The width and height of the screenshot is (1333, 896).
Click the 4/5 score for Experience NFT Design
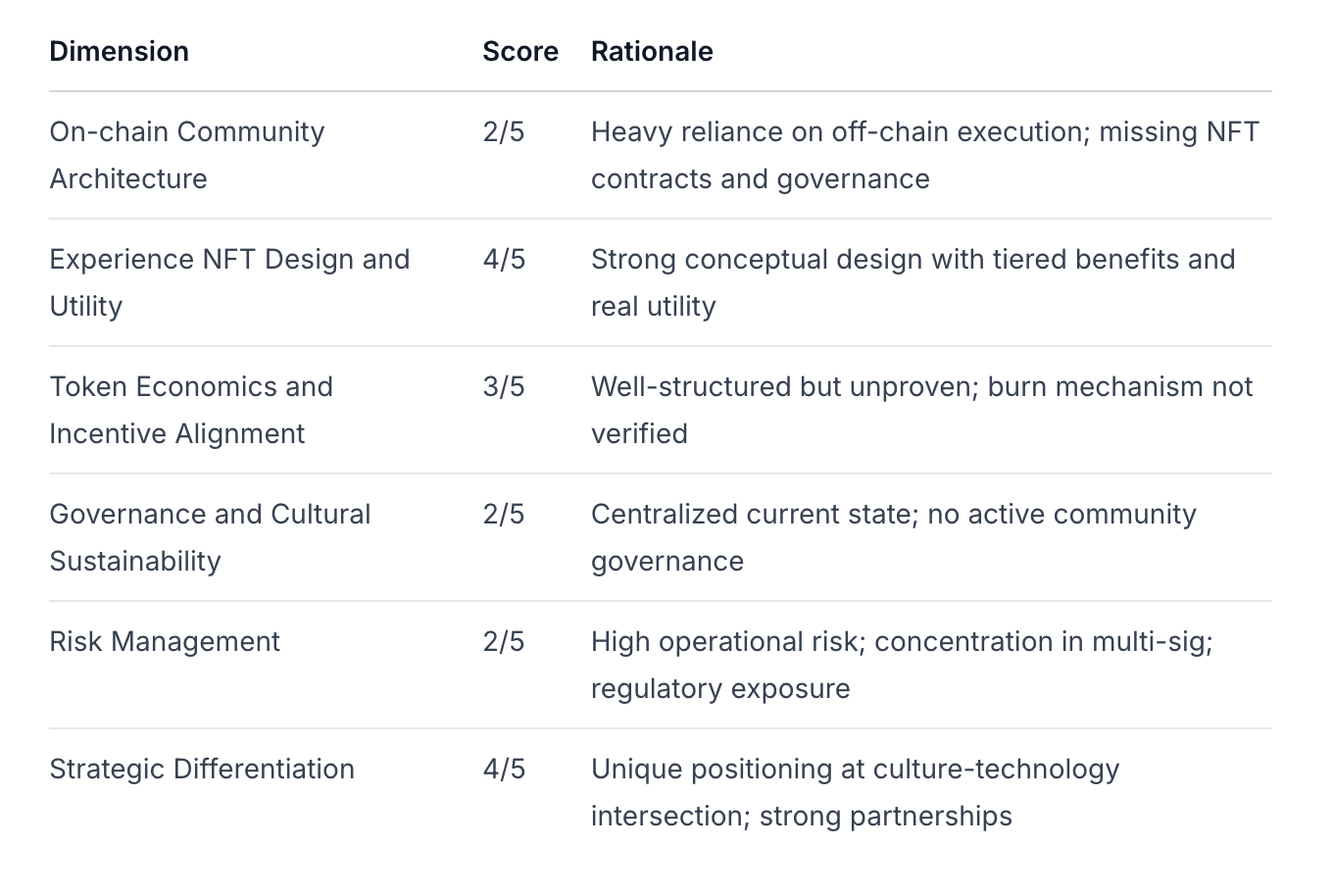[x=504, y=259]
